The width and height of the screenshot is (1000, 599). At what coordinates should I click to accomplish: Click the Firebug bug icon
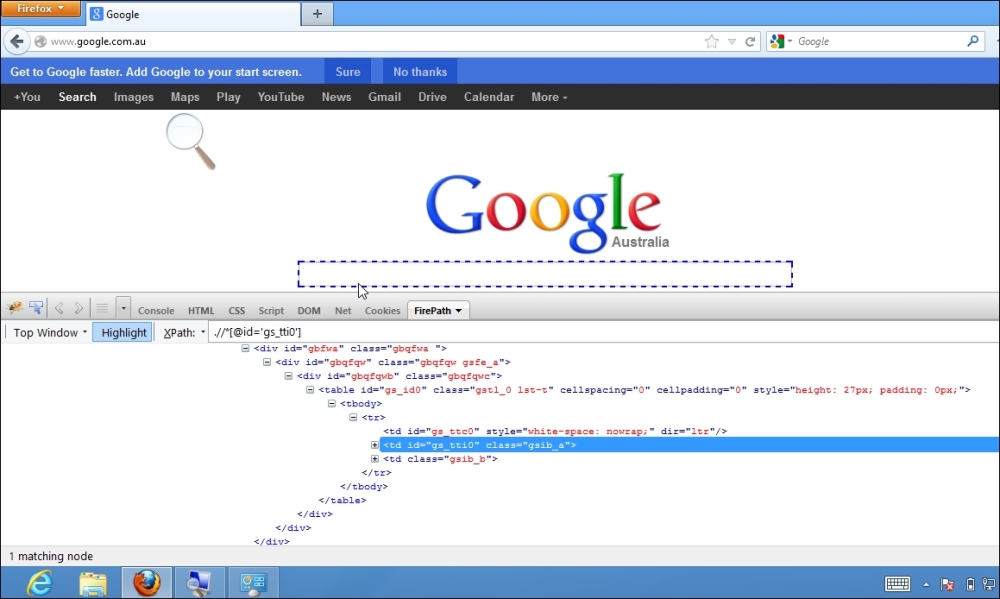tap(15, 309)
